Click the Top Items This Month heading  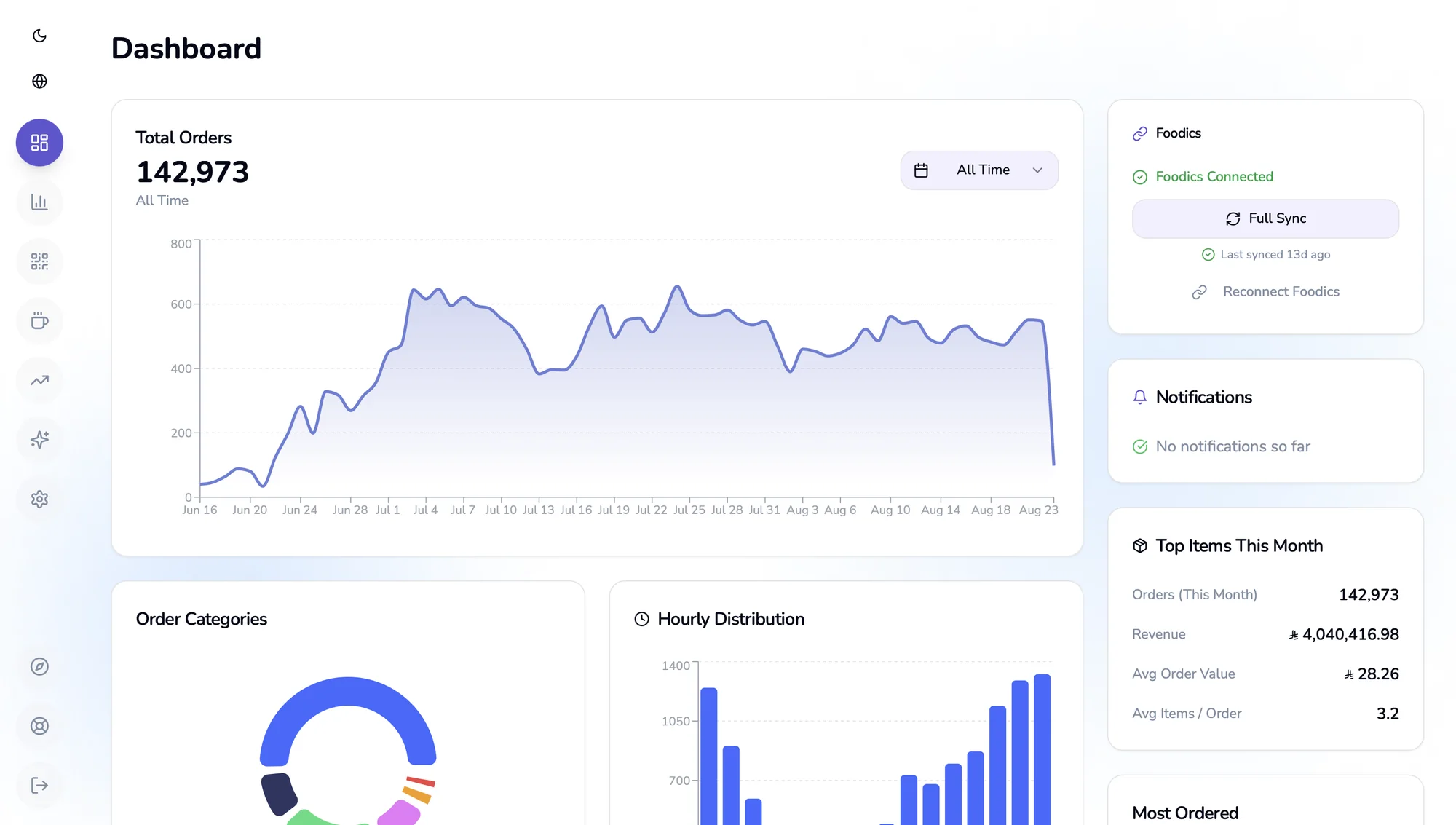click(x=1239, y=546)
